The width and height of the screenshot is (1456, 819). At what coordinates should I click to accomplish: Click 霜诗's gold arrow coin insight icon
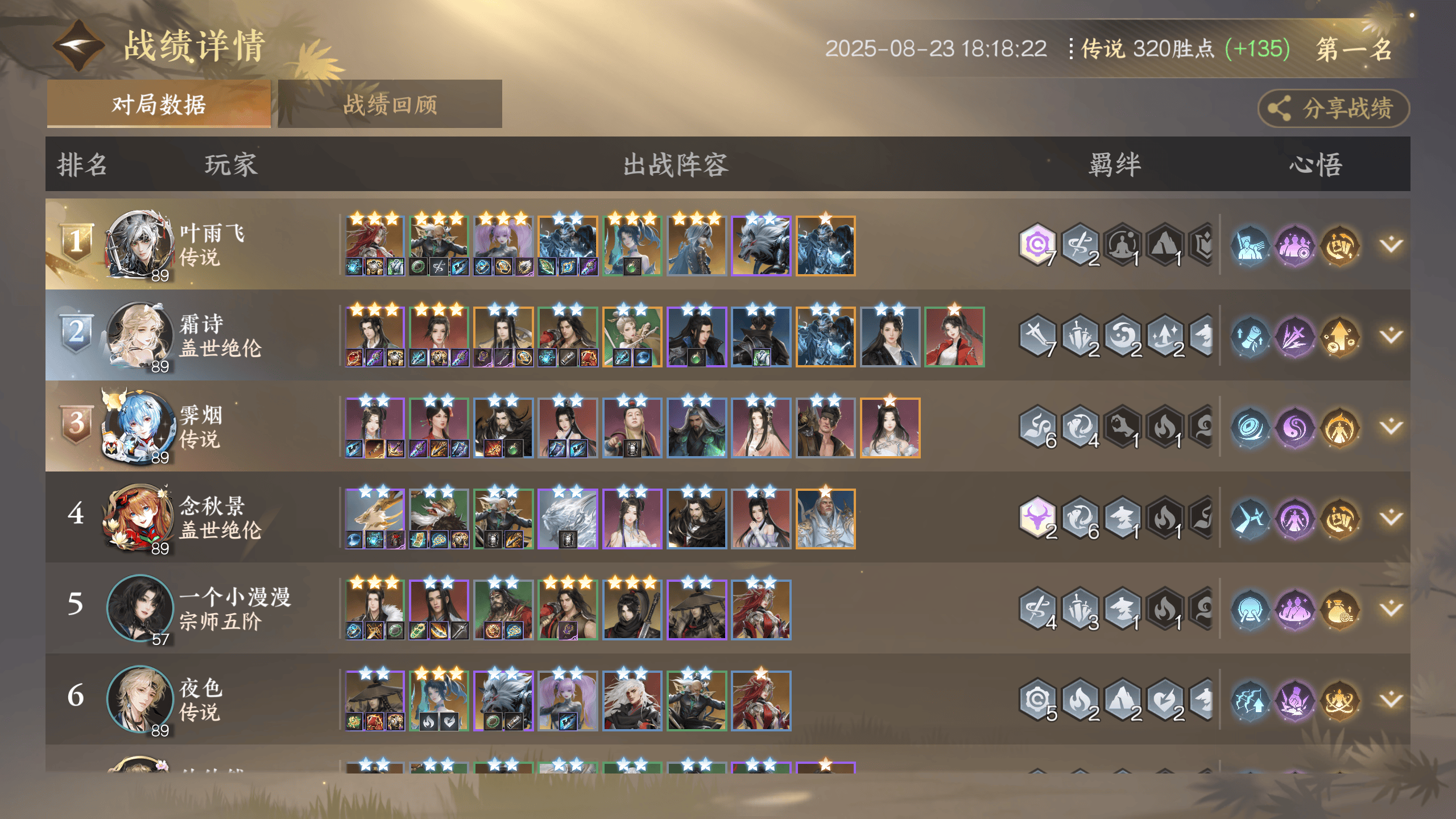[1340, 336]
